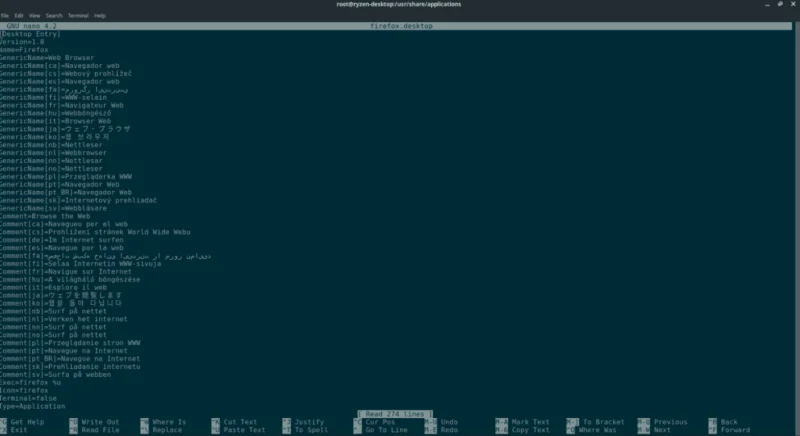Screen dimensions: 800x436
Task: Click the 'GNU nano 4.2' header text
Action: click(x=32, y=26)
